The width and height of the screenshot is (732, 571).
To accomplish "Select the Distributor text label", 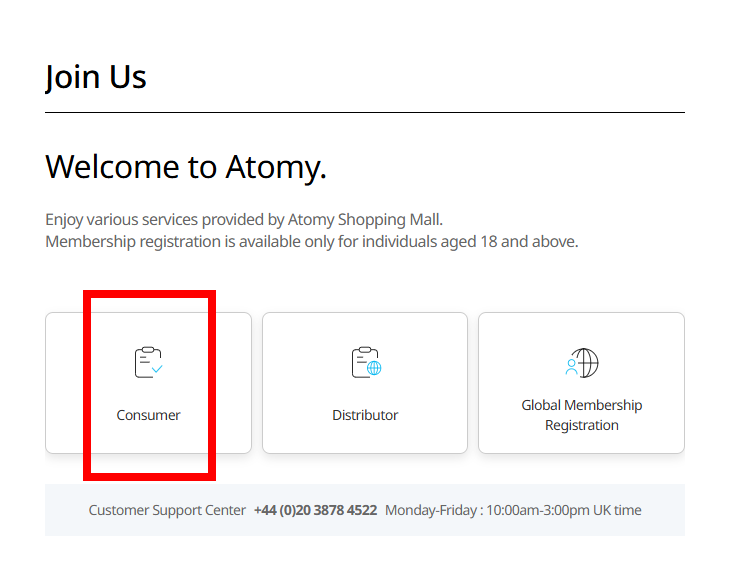I will click(365, 415).
